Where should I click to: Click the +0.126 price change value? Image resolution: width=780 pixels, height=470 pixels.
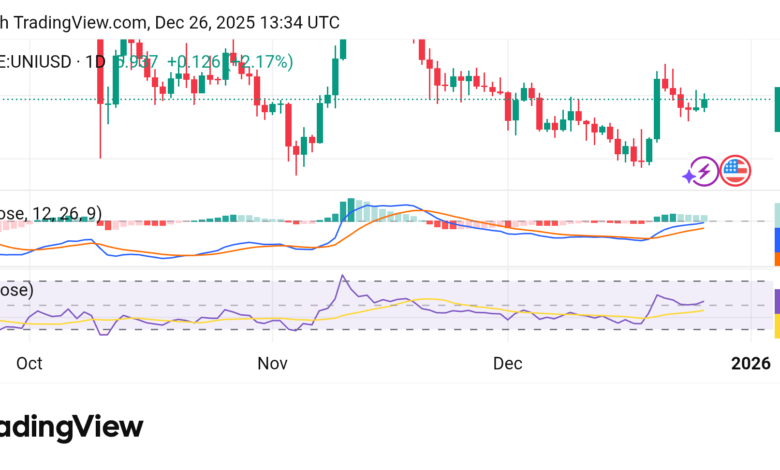(194, 62)
